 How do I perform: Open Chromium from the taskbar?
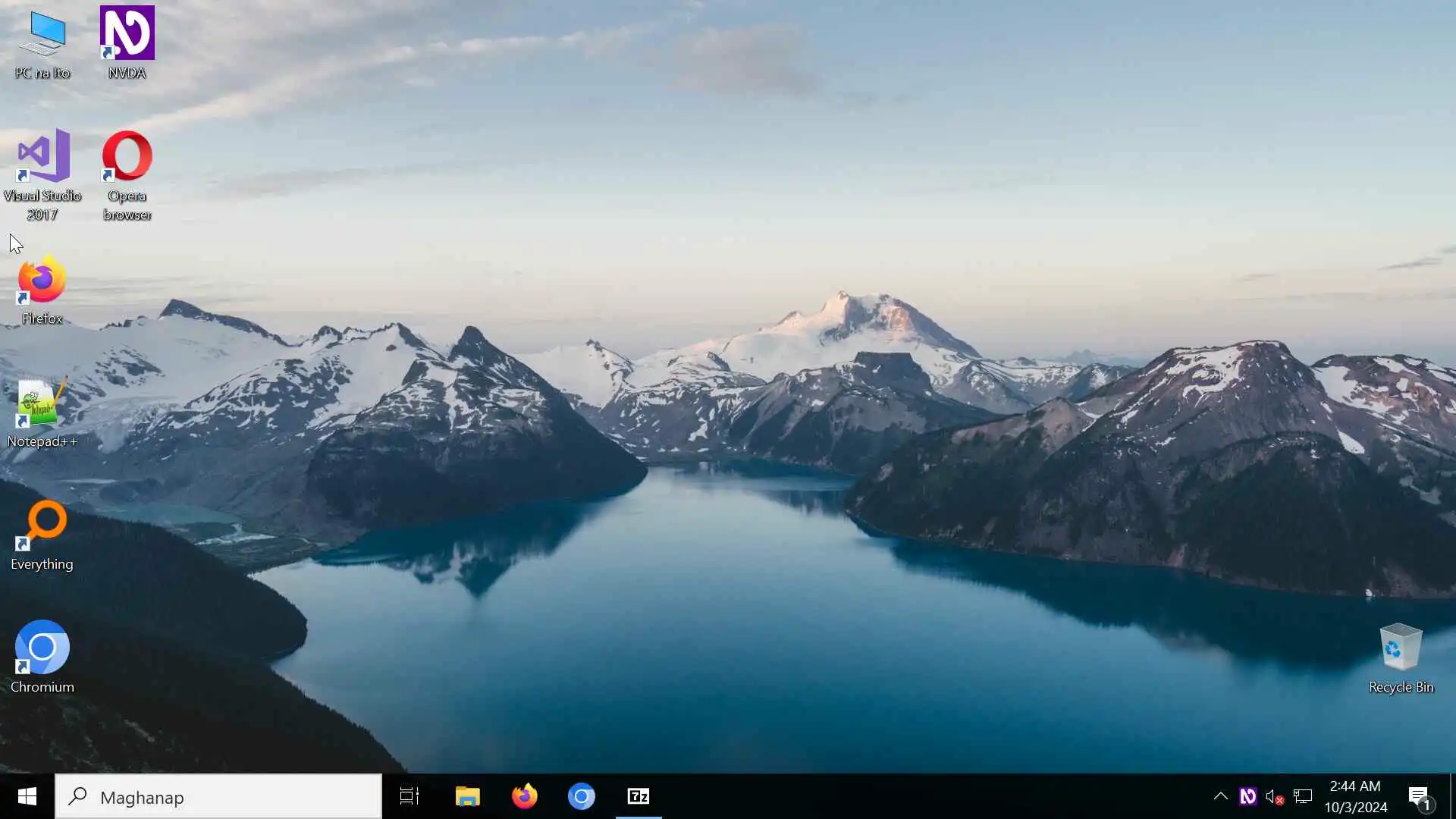(x=582, y=796)
